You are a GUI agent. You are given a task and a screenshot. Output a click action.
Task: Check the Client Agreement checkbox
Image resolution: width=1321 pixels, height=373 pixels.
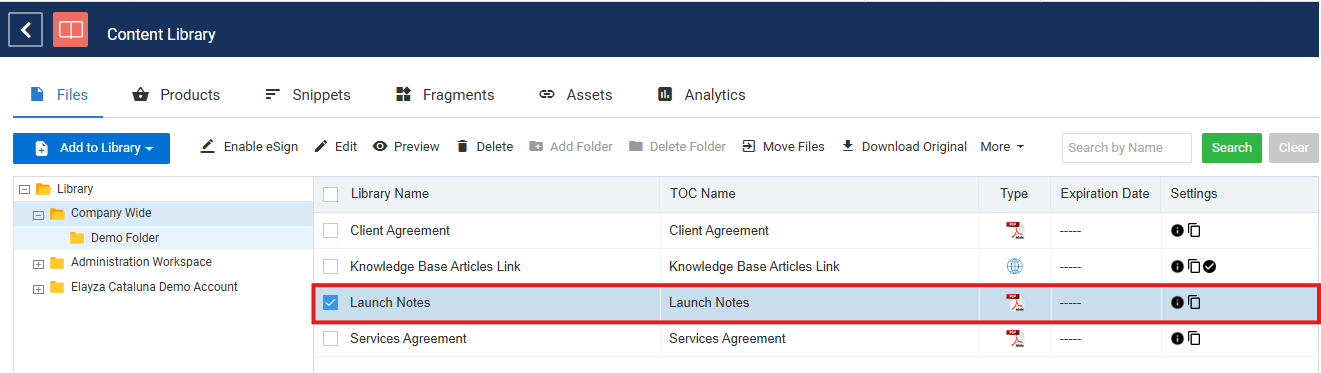[331, 231]
